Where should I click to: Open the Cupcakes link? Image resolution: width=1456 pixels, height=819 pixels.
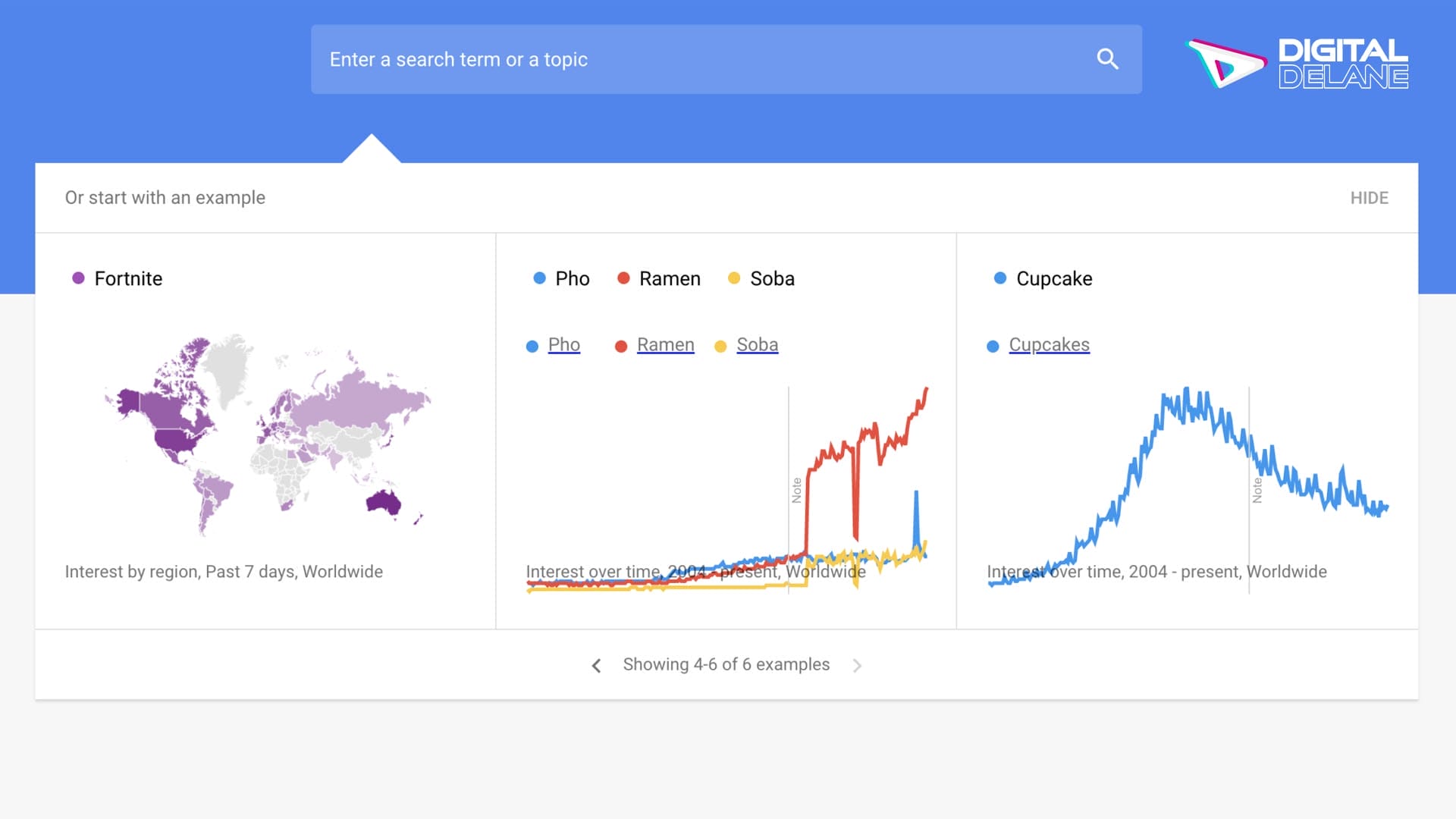pos(1049,345)
